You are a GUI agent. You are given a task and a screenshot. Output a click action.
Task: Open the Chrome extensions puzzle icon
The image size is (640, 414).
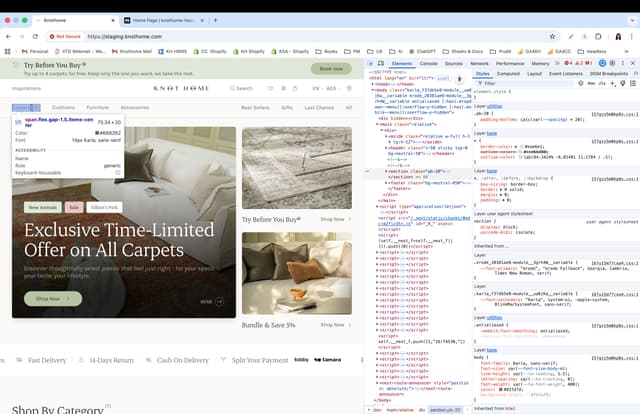click(598, 36)
